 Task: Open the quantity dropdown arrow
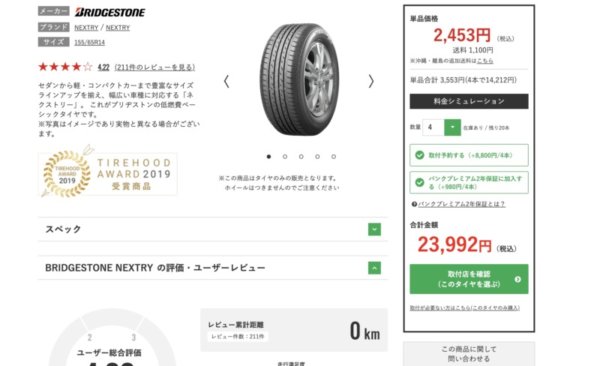[x=452, y=127]
